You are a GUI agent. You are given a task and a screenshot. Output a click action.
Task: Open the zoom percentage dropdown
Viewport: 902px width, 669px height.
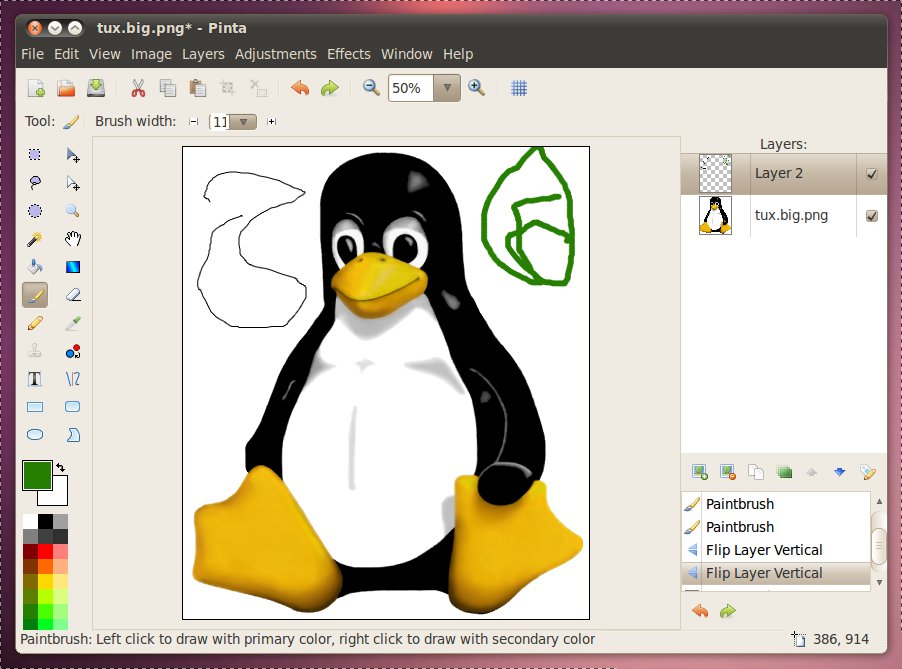447,88
